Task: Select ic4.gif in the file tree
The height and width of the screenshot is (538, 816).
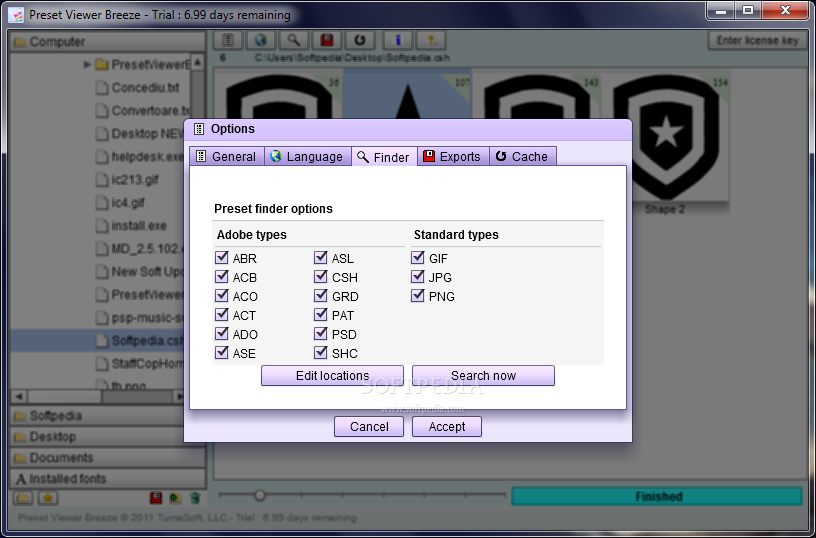Action: tap(121, 202)
